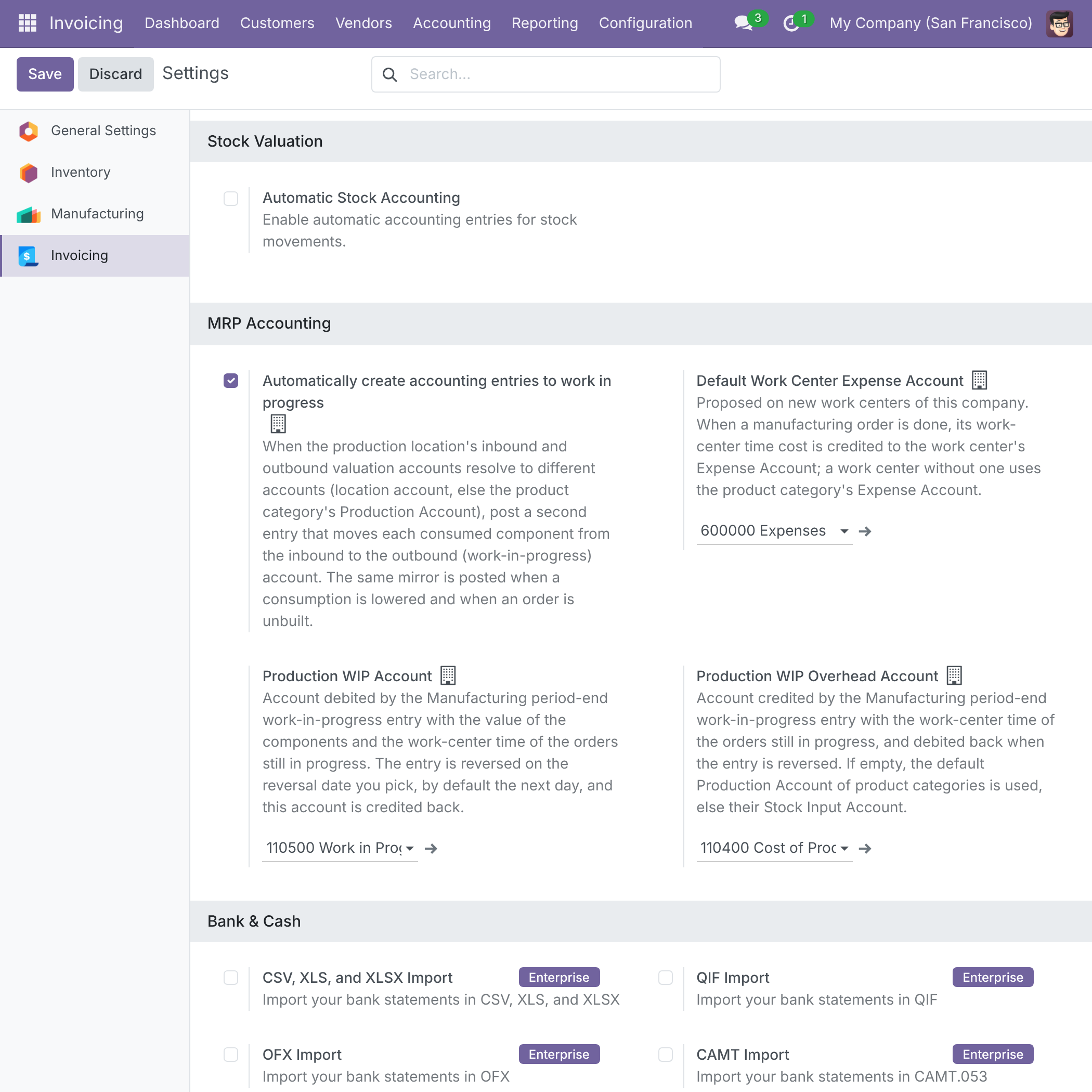Image resolution: width=1092 pixels, height=1092 pixels.
Task: Open the Dashboard menu
Action: tap(182, 23)
